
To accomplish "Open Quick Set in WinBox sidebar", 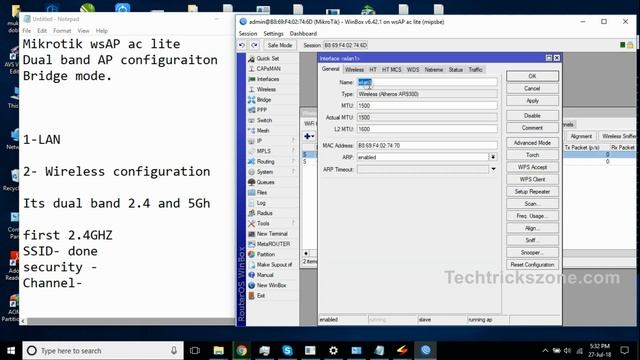I will pos(267,58).
